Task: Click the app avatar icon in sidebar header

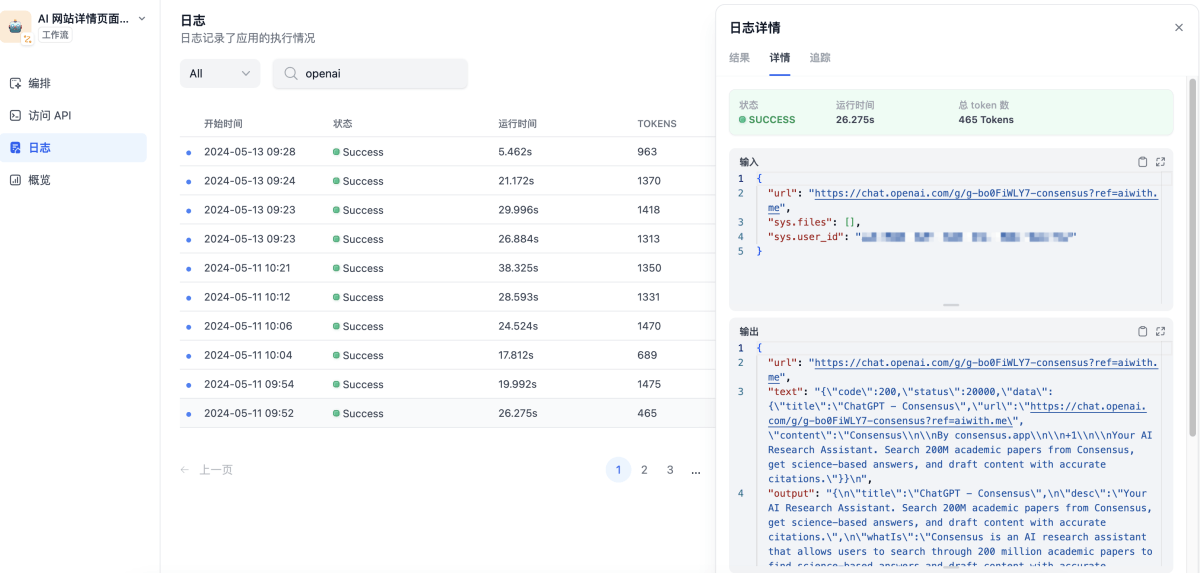Action: click(15, 27)
